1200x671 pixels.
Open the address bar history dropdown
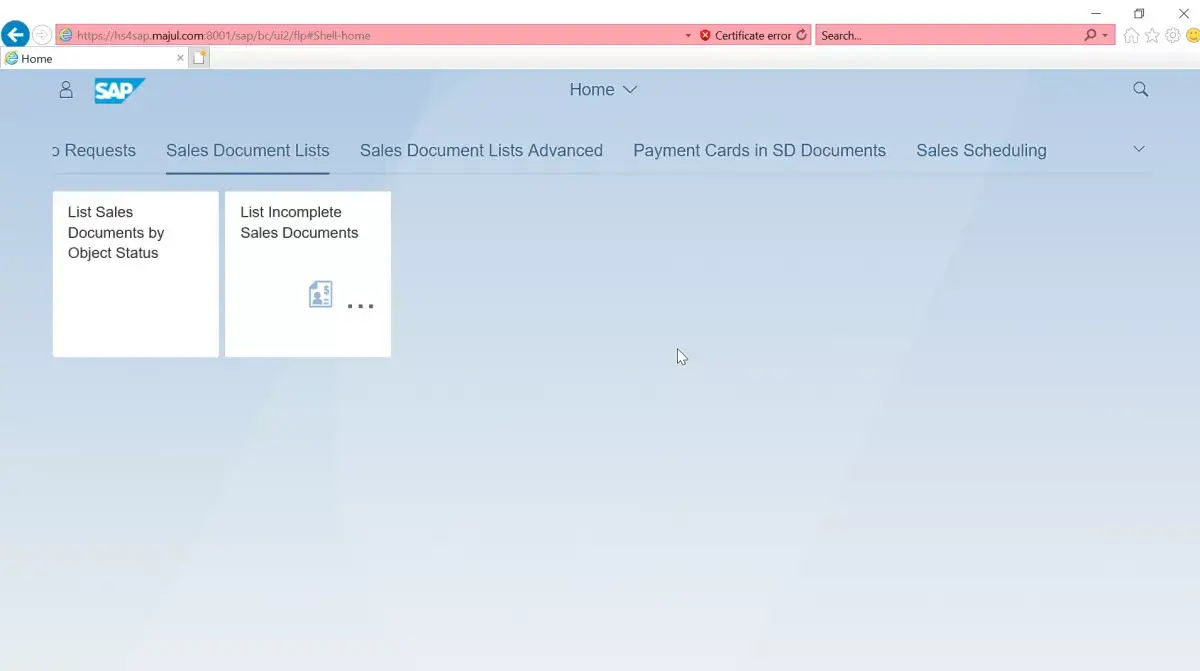(688, 35)
